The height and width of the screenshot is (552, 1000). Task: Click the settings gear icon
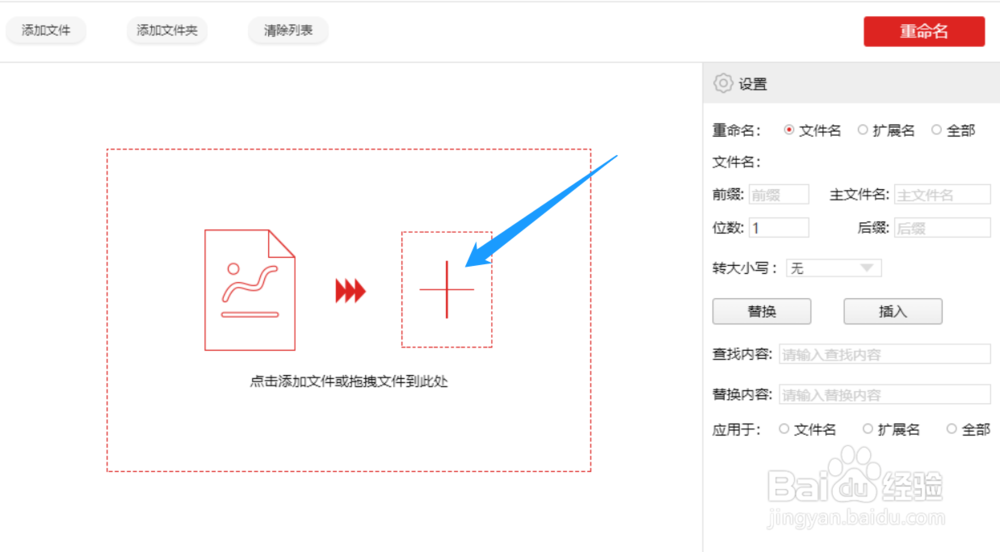click(x=723, y=84)
